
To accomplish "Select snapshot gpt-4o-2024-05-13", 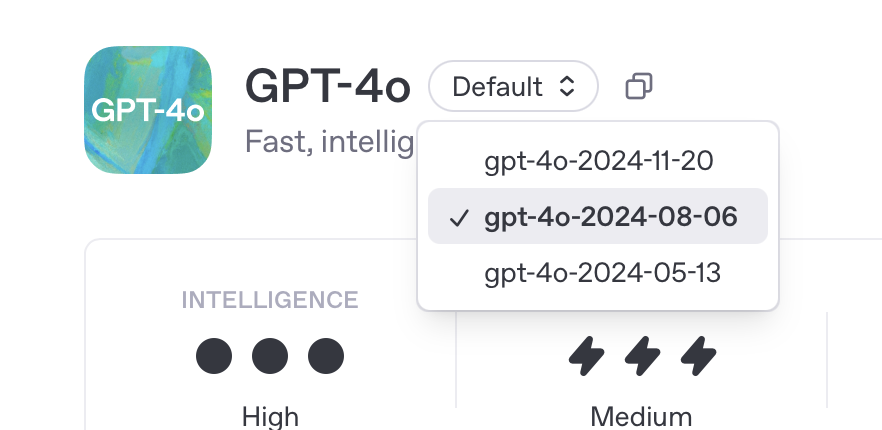I will [598, 272].
